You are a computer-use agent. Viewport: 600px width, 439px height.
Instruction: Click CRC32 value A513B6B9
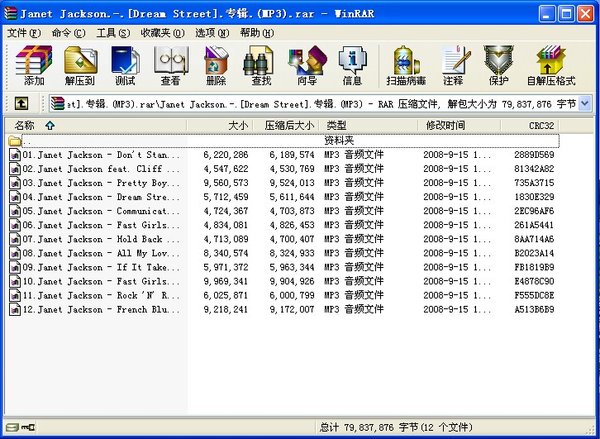pyautogui.click(x=534, y=310)
